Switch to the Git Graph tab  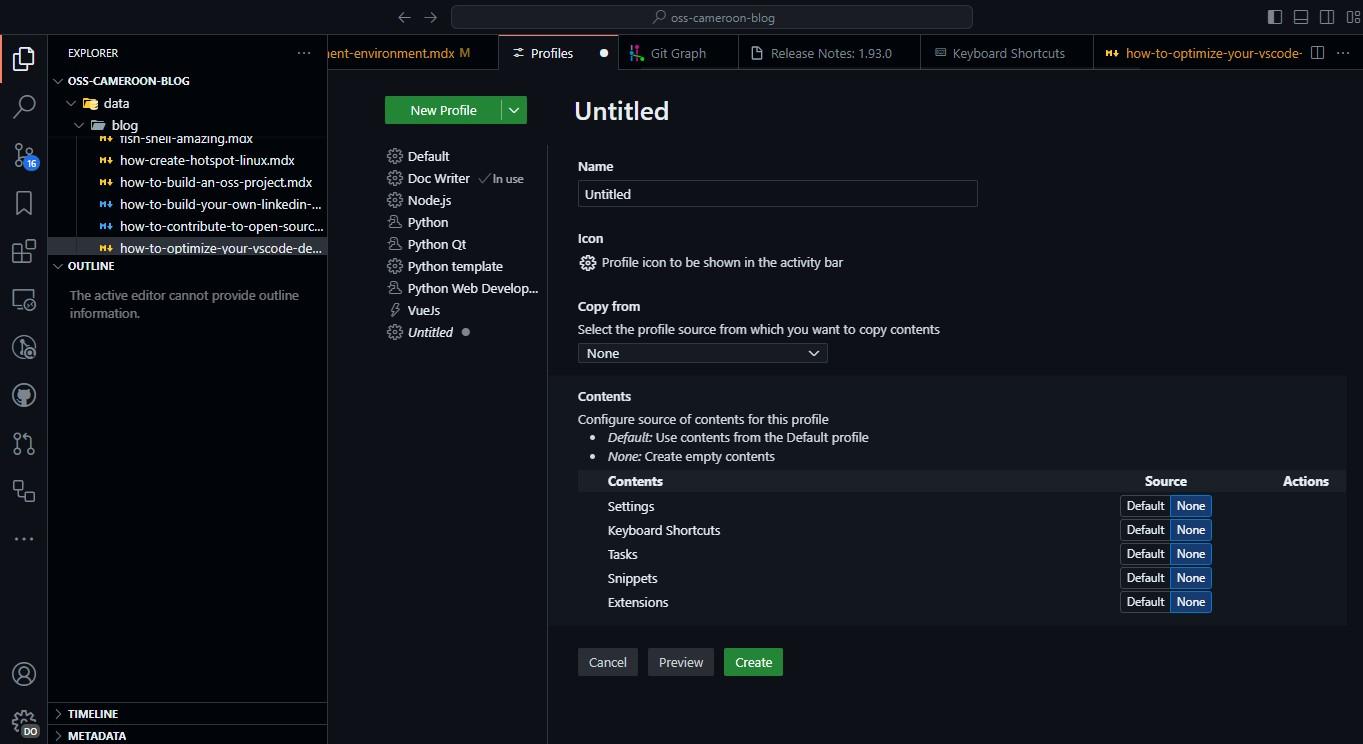pyautogui.click(x=678, y=53)
